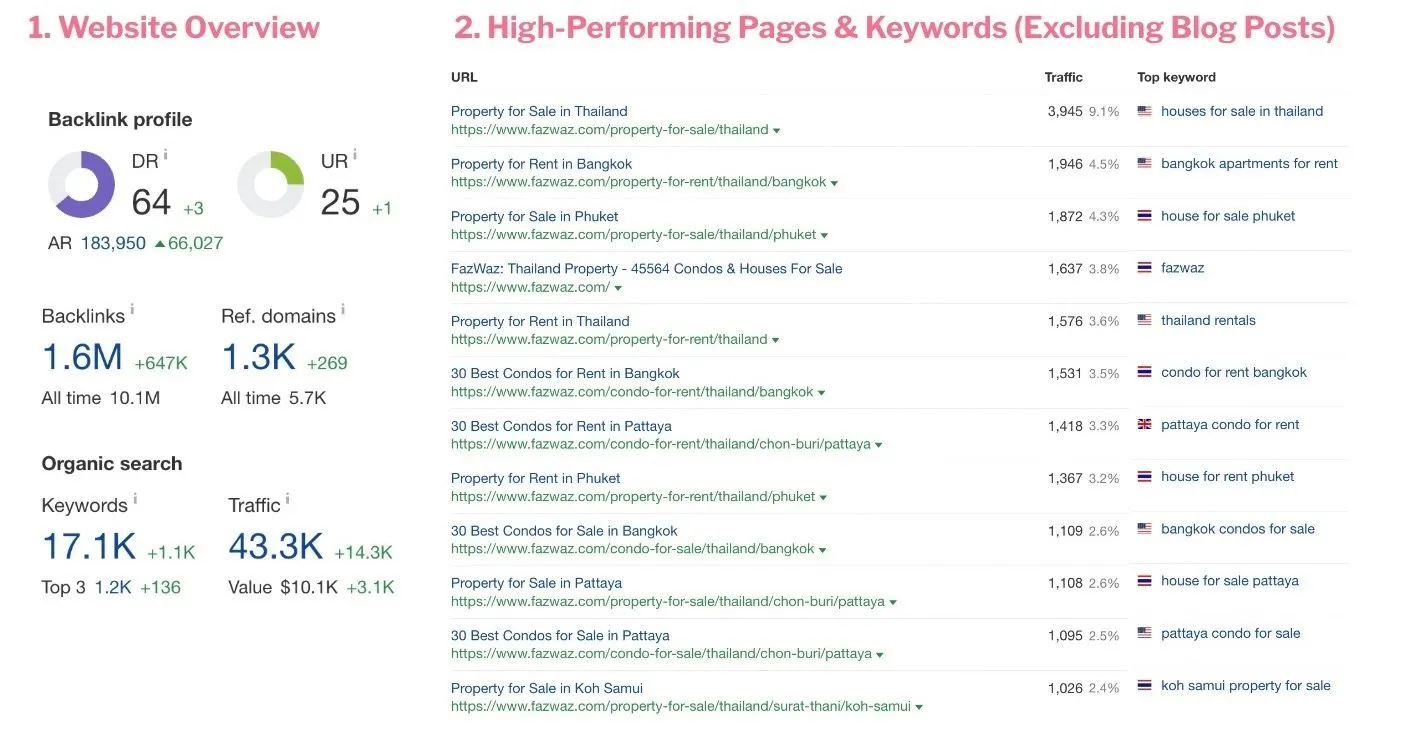Screen dimensions: 1402x747
Task: Click the green UR donut chart
Action: [x=270, y=184]
